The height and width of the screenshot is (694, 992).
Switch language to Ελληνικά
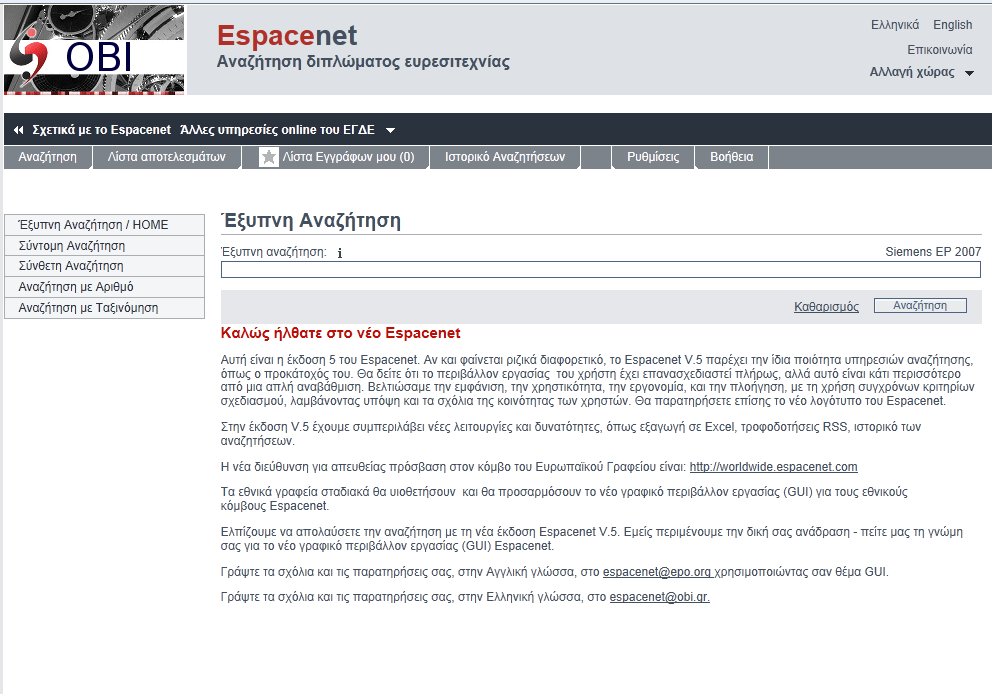(895, 25)
